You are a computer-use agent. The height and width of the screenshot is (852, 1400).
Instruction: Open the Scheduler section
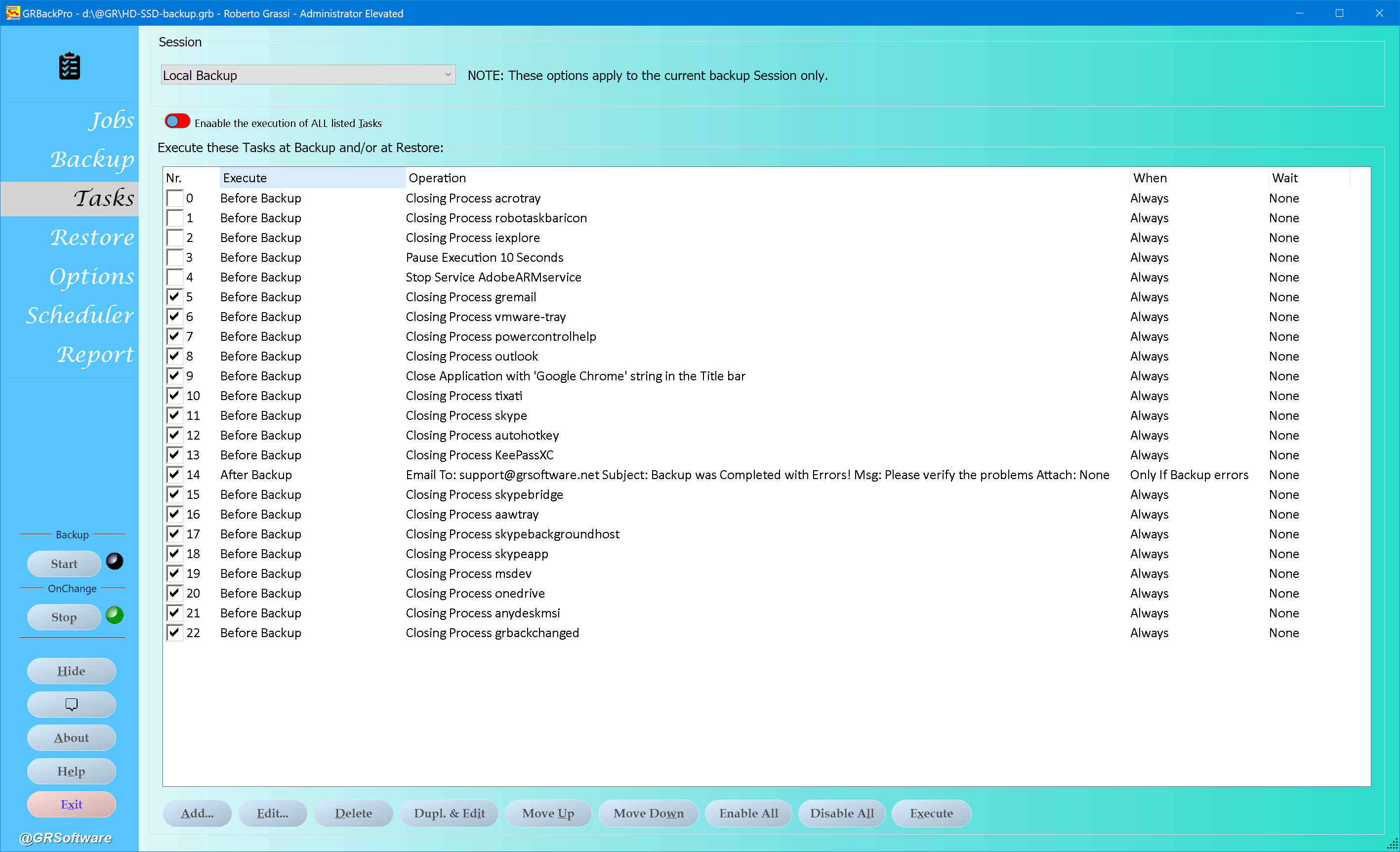click(x=80, y=315)
